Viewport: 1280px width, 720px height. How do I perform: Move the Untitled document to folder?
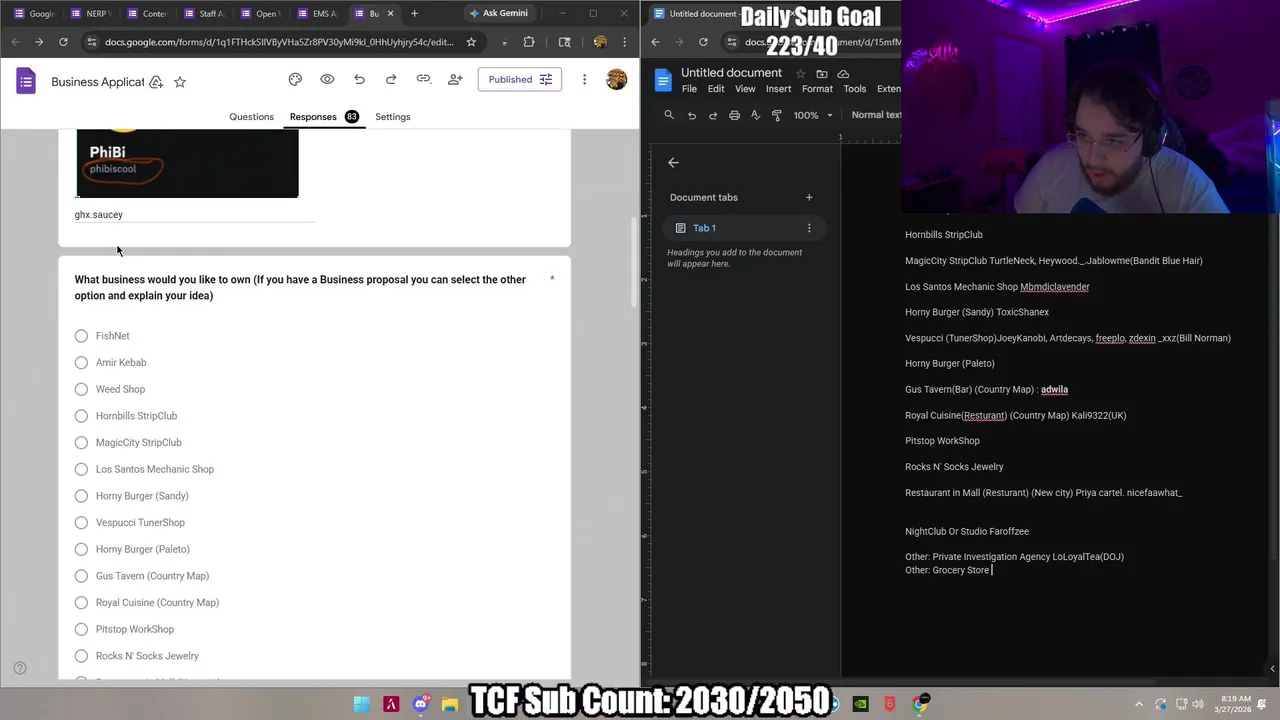pos(822,74)
